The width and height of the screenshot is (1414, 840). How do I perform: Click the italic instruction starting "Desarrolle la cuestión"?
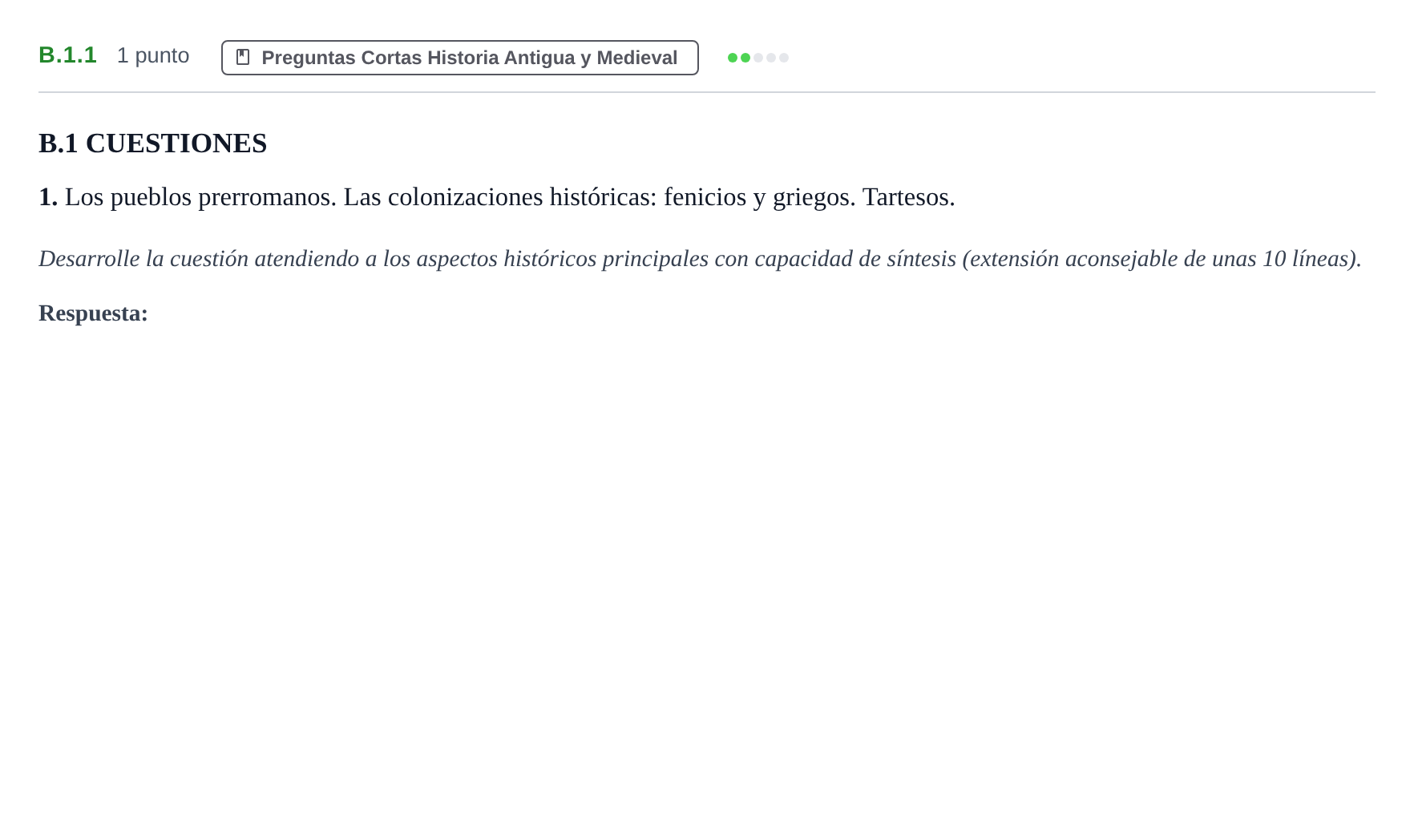click(700, 259)
